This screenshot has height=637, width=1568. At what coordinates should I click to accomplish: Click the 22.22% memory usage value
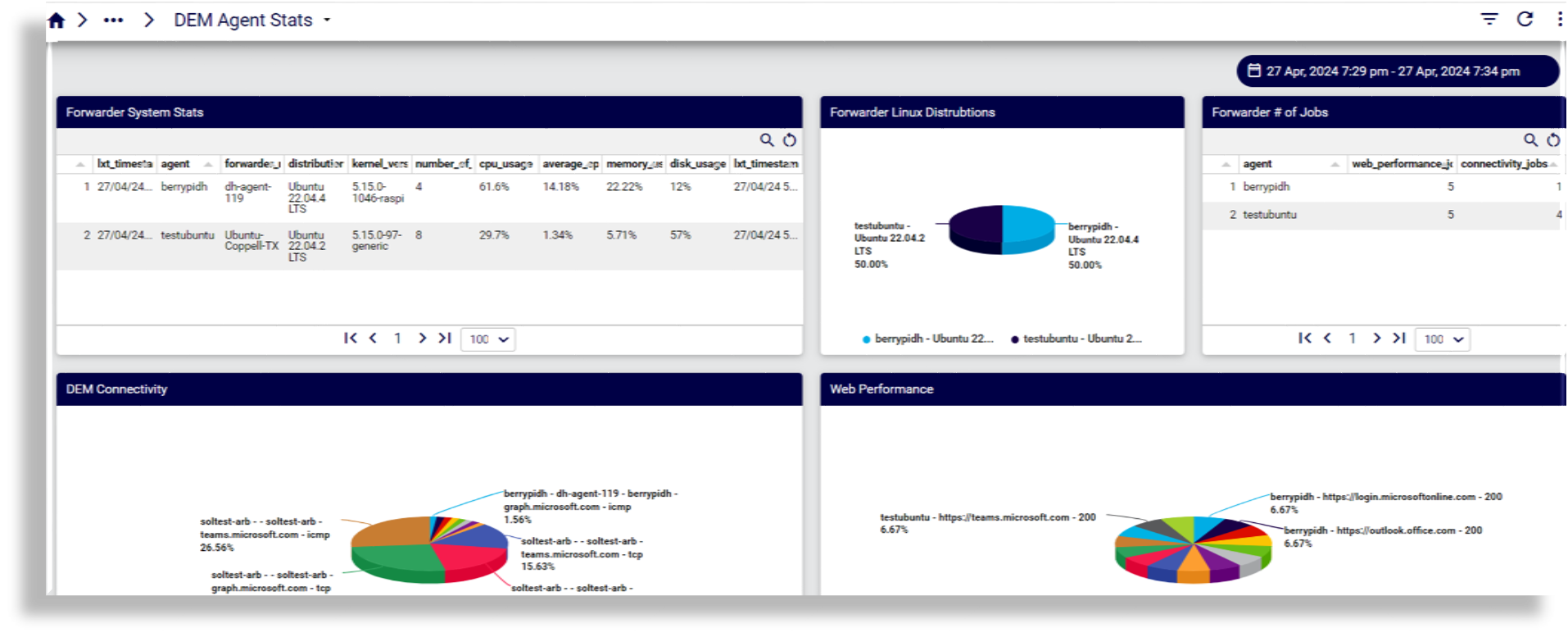[624, 187]
